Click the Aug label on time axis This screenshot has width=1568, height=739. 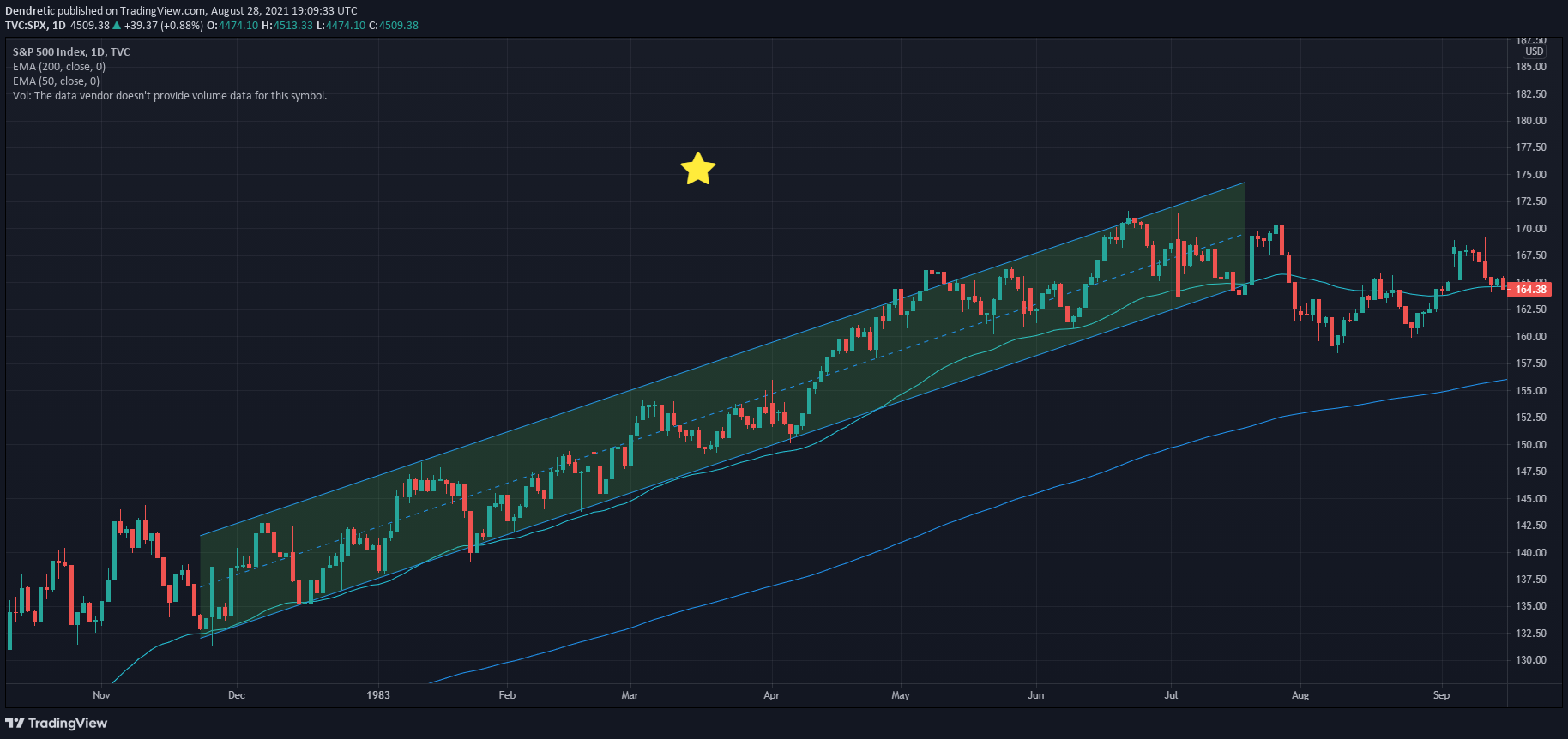click(x=1300, y=695)
